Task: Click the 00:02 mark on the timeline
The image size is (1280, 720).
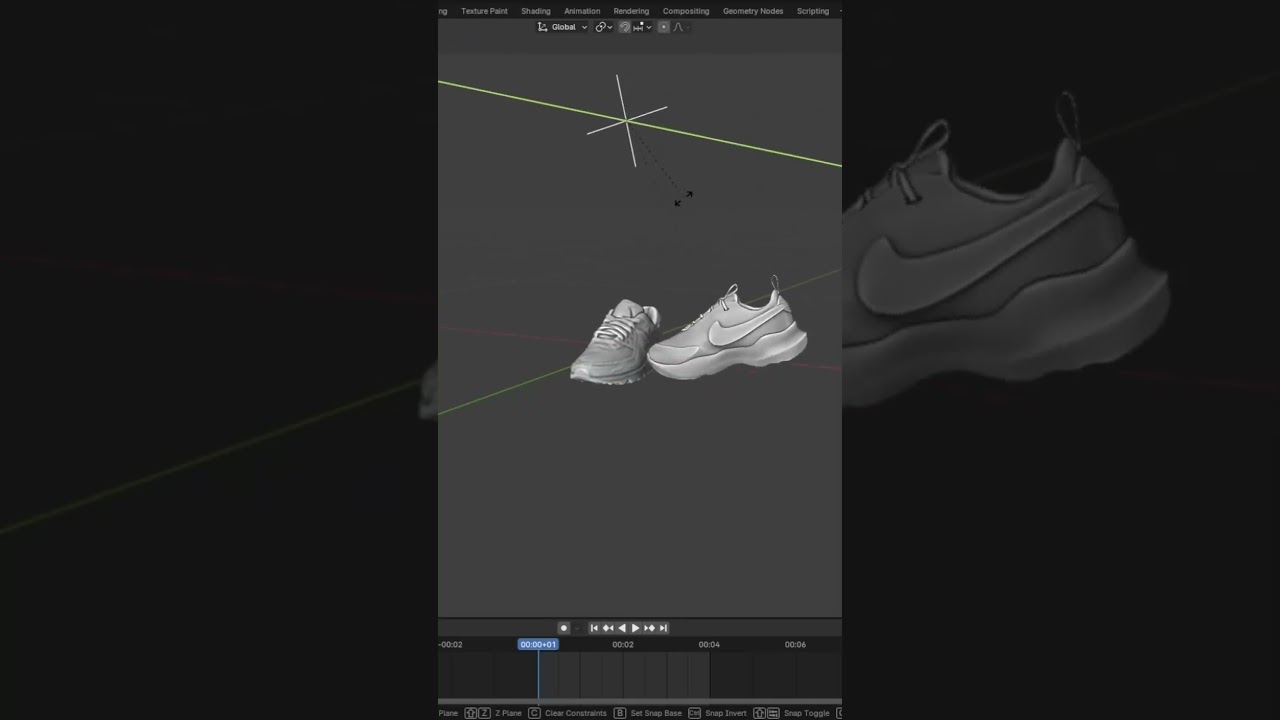Action: [x=623, y=645]
